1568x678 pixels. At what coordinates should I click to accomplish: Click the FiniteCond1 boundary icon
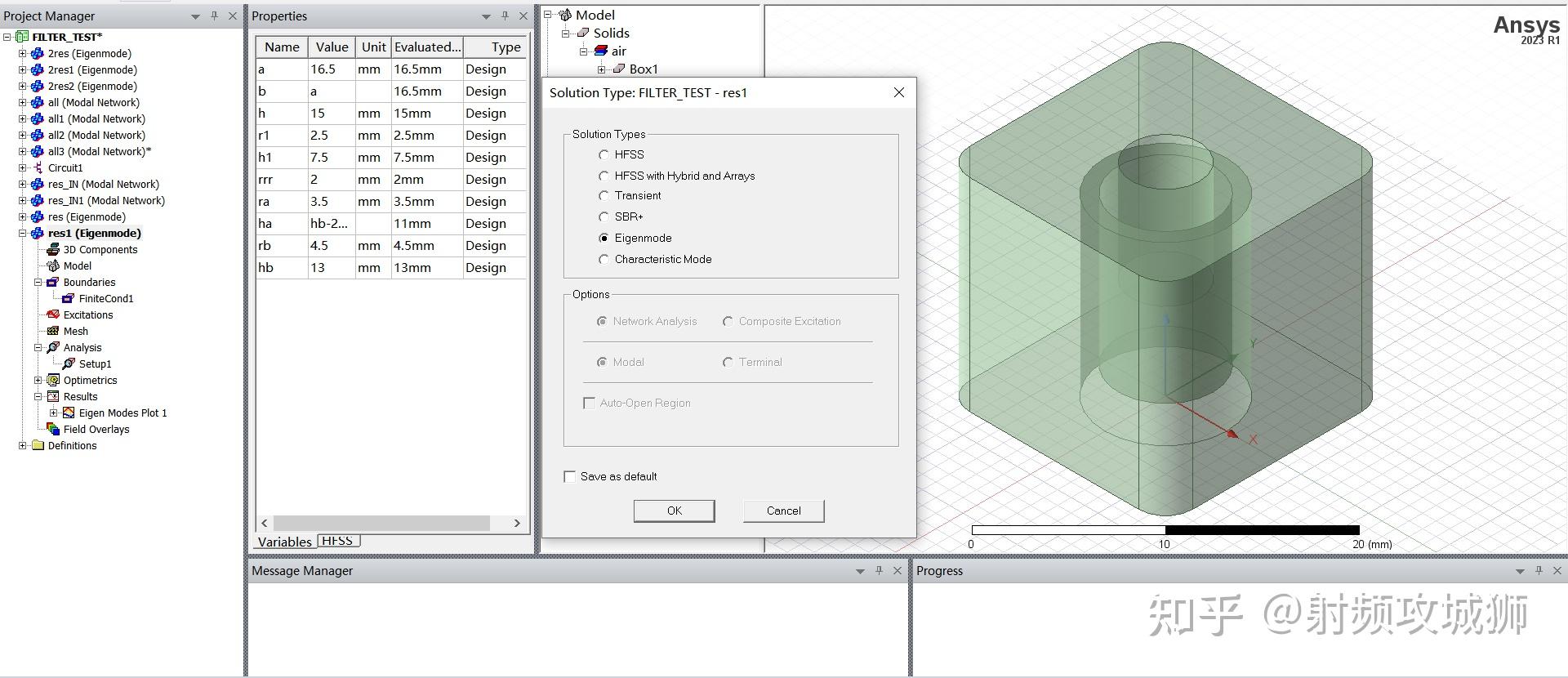(69, 298)
